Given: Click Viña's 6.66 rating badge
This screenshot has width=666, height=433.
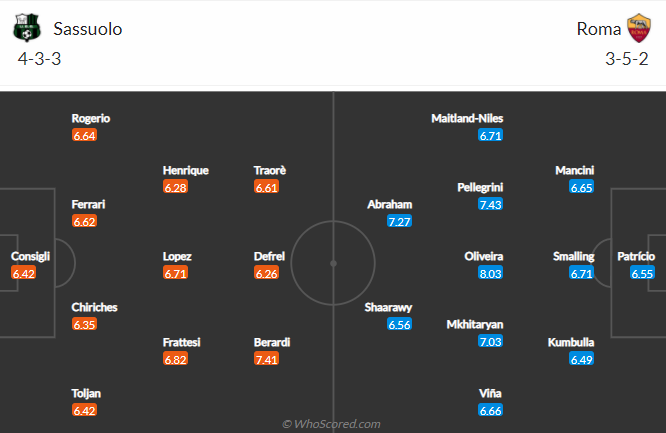Looking at the screenshot, I should pyautogui.click(x=491, y=411).
